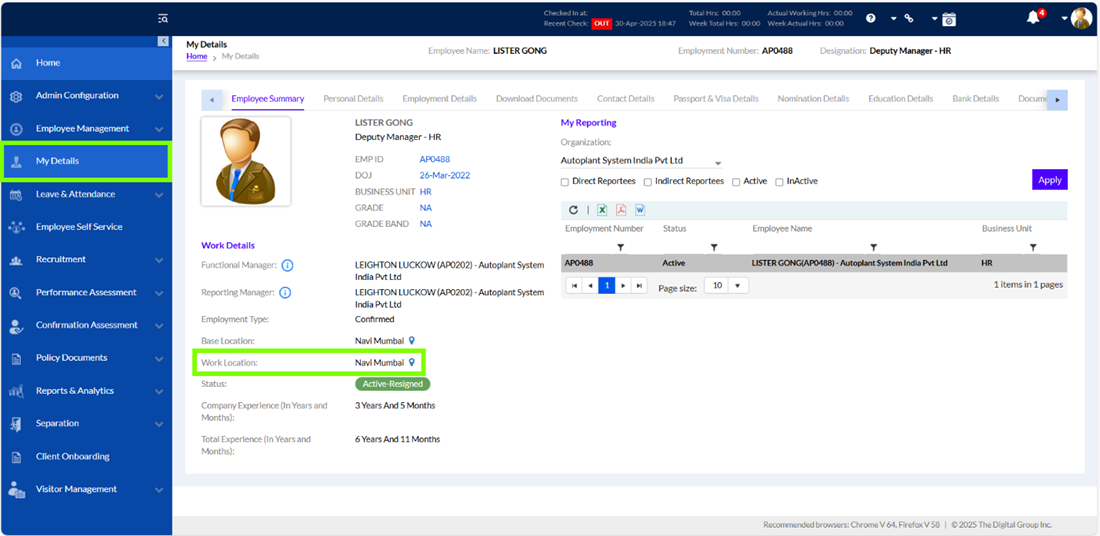Image resolution: width=1100 pixels, height=536 pixels.
Task: Follow the Home breadcrumb link
Action: 196,56
